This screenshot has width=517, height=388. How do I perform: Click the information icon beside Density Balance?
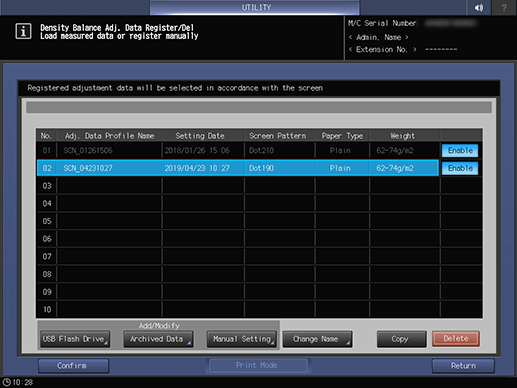pos(23,31)
